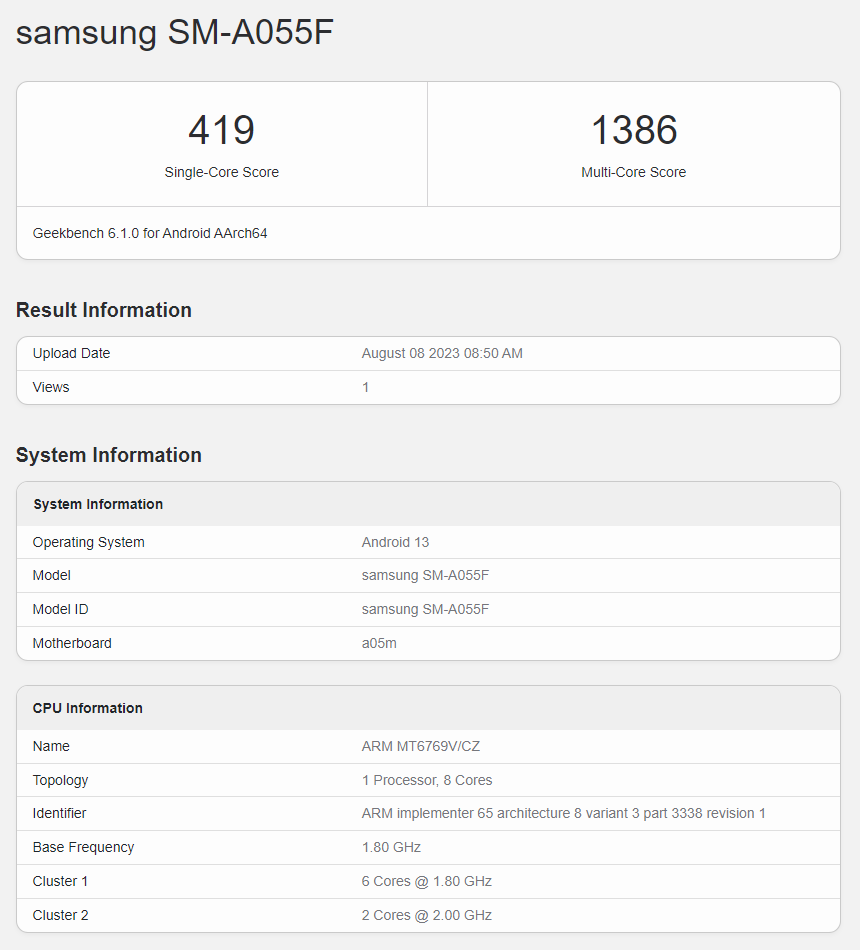Click the Geekbench 6.1.0 for Android AArch64 text
This screenshot has width=860, height=950.
pos(150,233)
